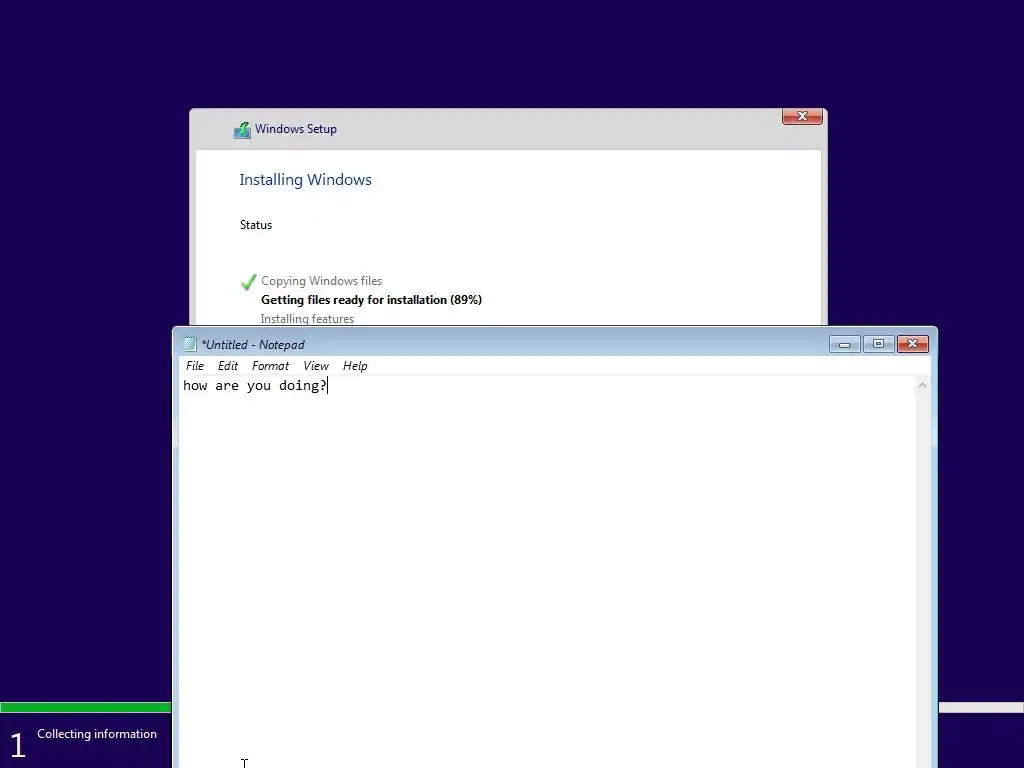The image size is (1024, 768).
Task: Open the Edit menu in Notepad
Action: (x=228, y=366)
